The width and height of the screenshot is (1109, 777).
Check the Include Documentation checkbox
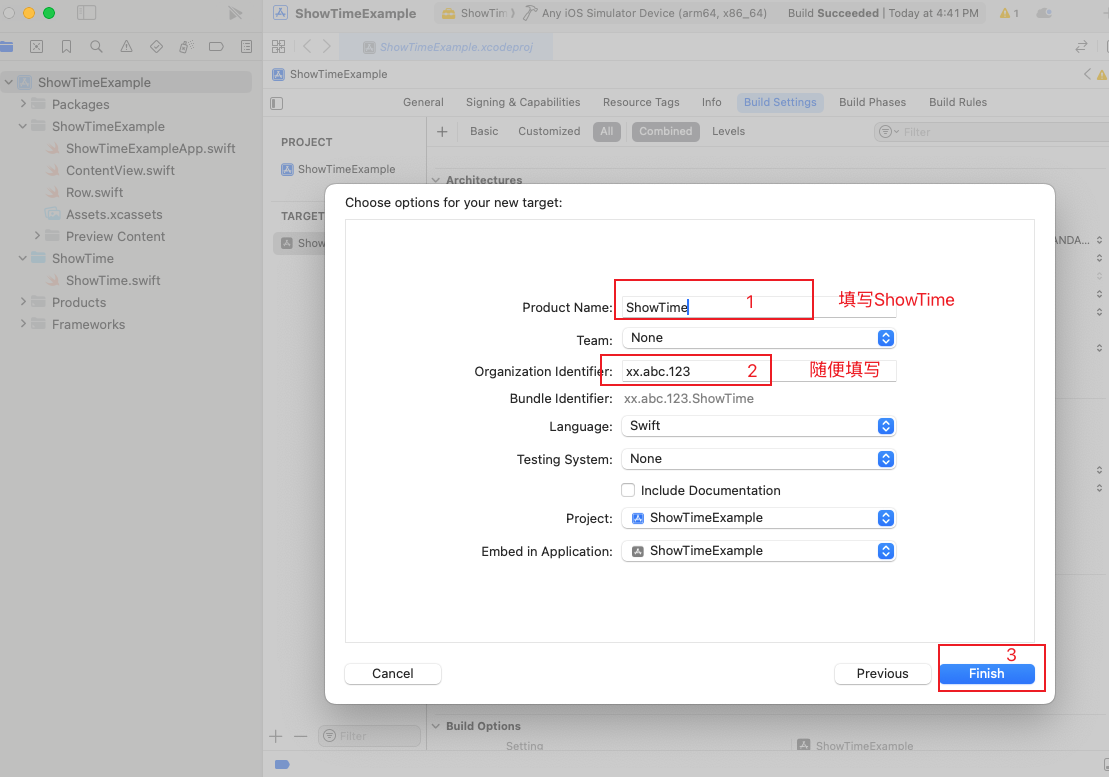tap(628, 490)
